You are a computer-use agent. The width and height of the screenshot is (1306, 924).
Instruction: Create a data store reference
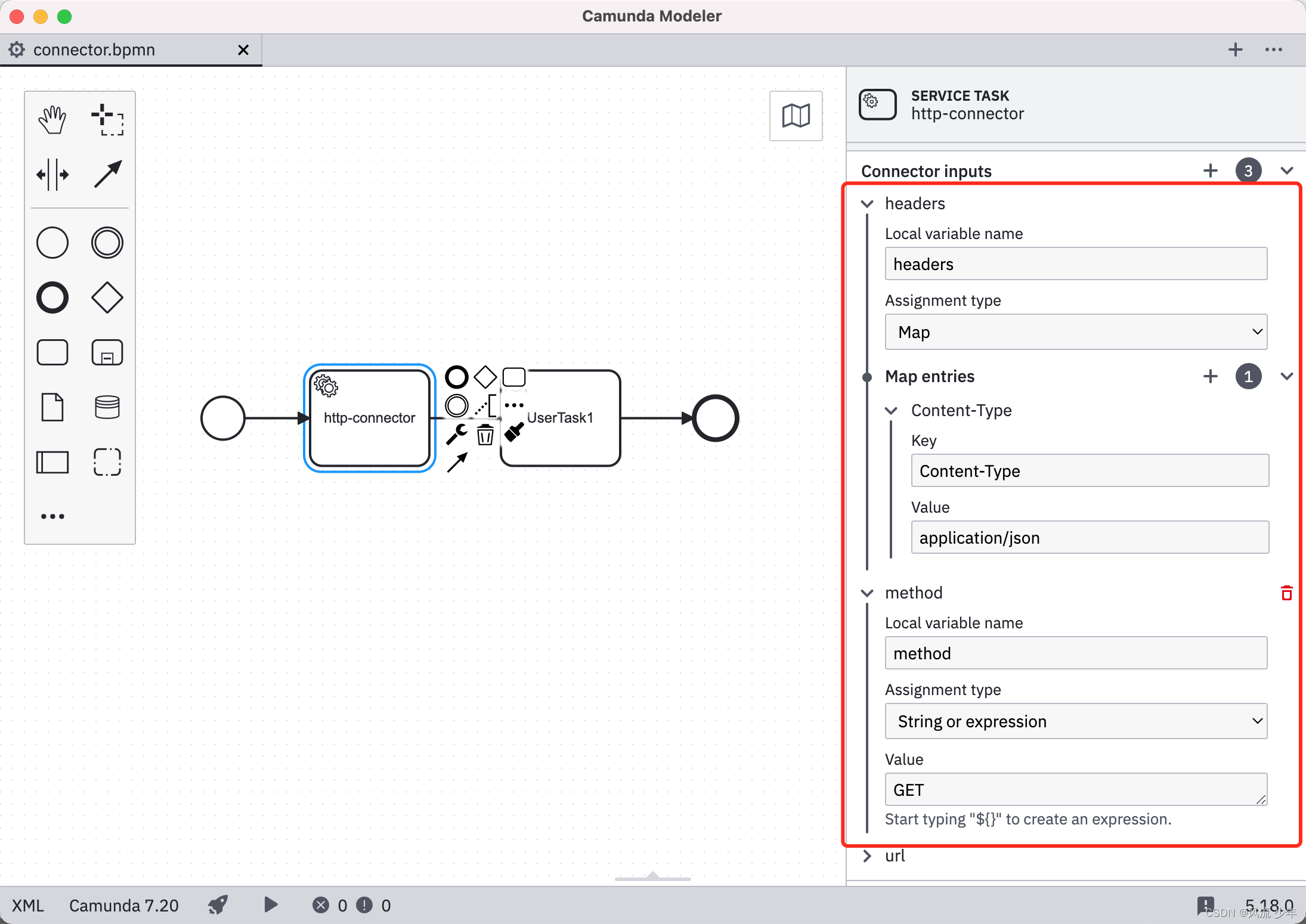107,407
